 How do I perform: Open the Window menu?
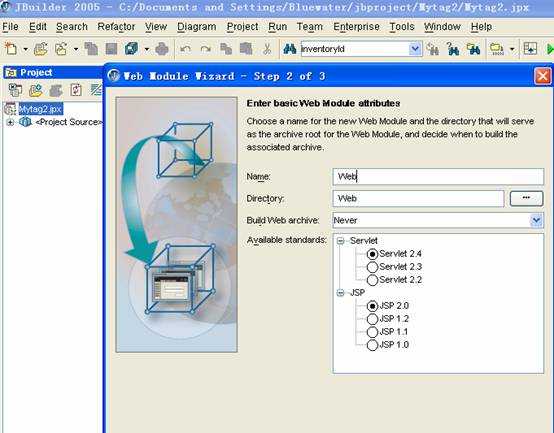(x=442, y=27)
